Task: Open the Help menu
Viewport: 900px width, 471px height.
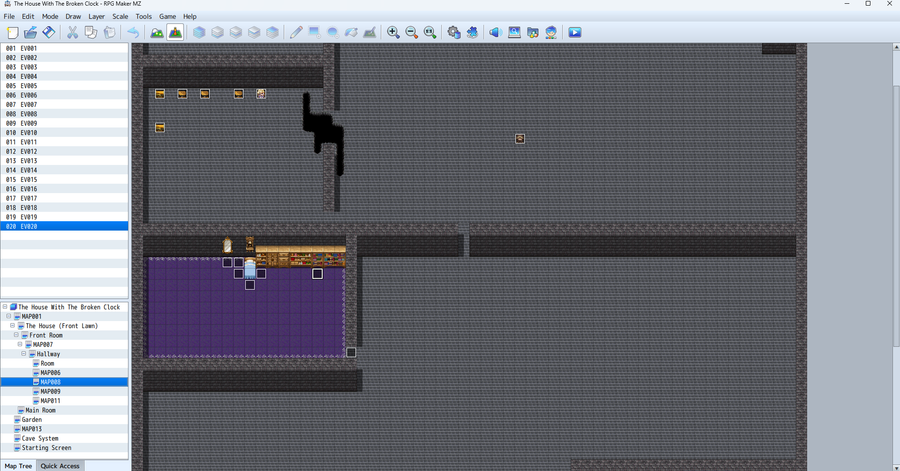Action: [190, 17]
